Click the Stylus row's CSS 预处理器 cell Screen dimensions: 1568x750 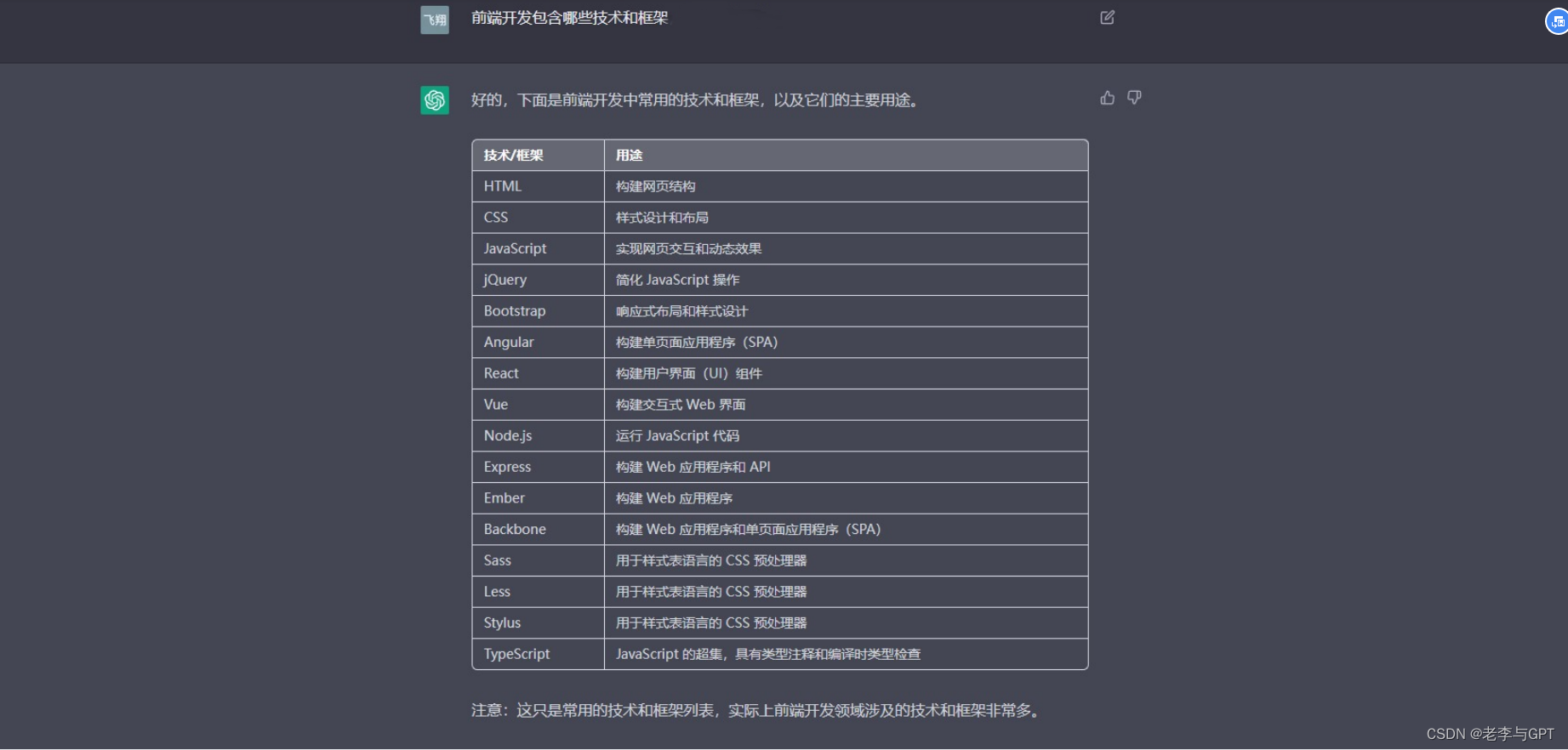point(847,623)
